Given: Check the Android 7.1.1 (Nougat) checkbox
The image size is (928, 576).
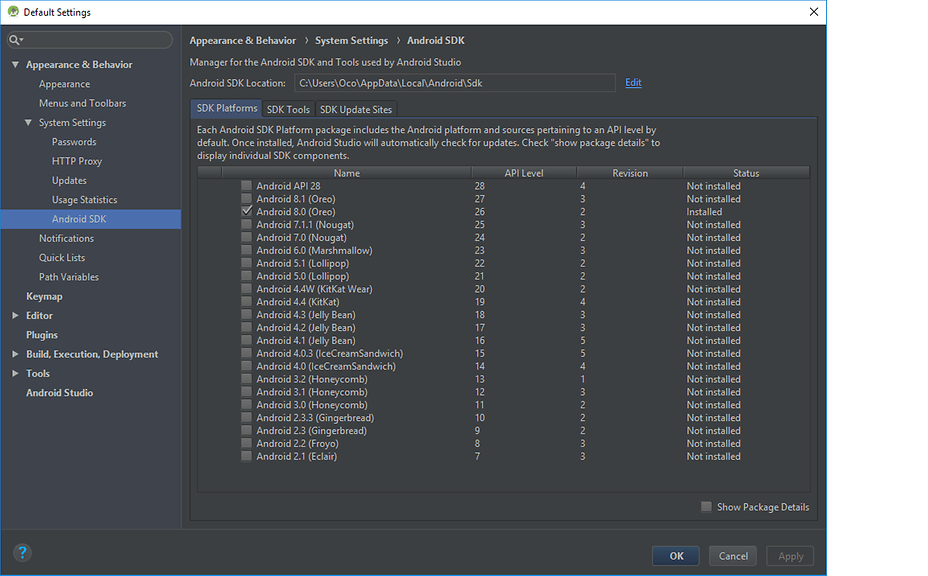Looking at the screenshot, I should point(246,224).
